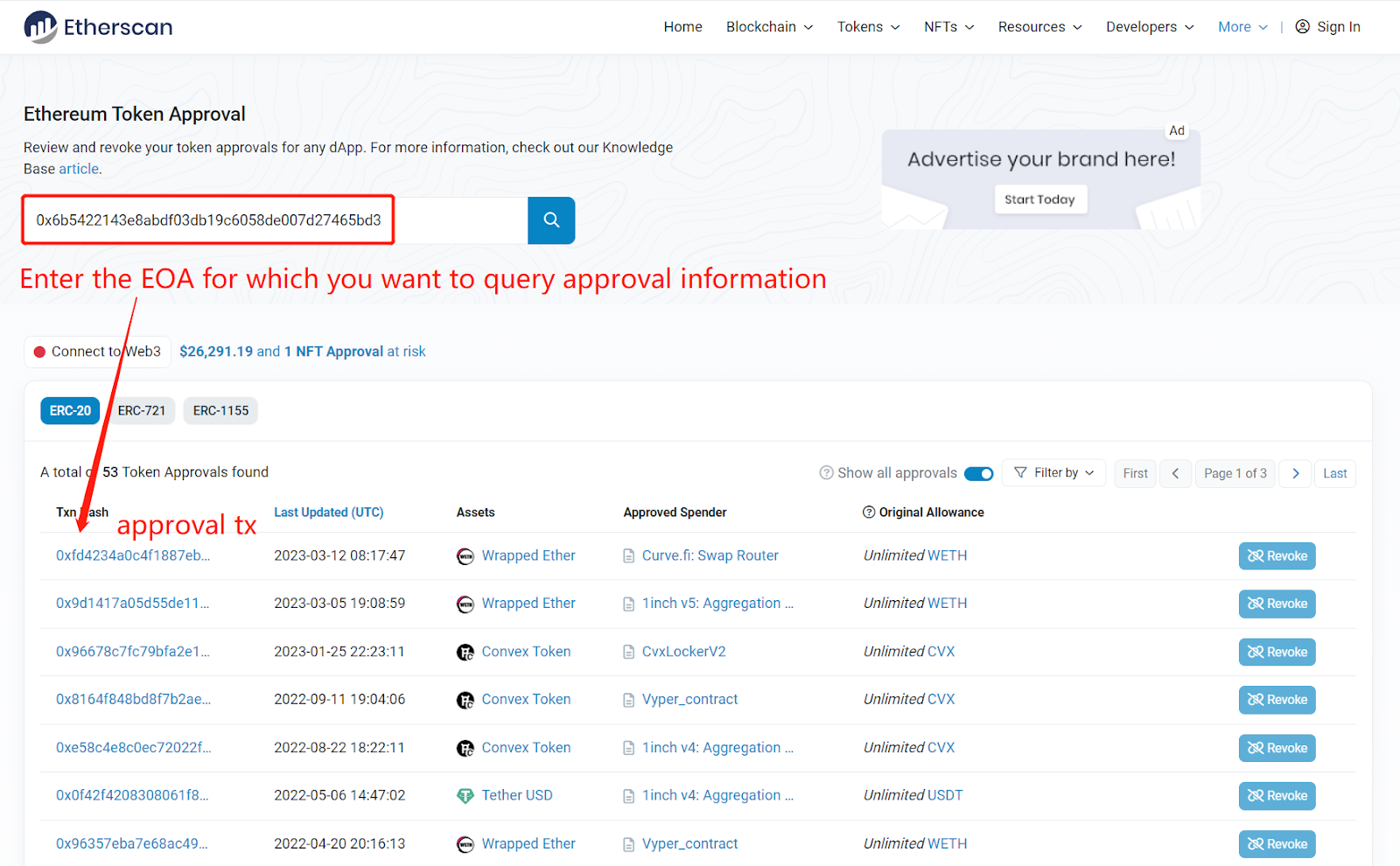Go to previous page with left arrow

(1175, 473)
